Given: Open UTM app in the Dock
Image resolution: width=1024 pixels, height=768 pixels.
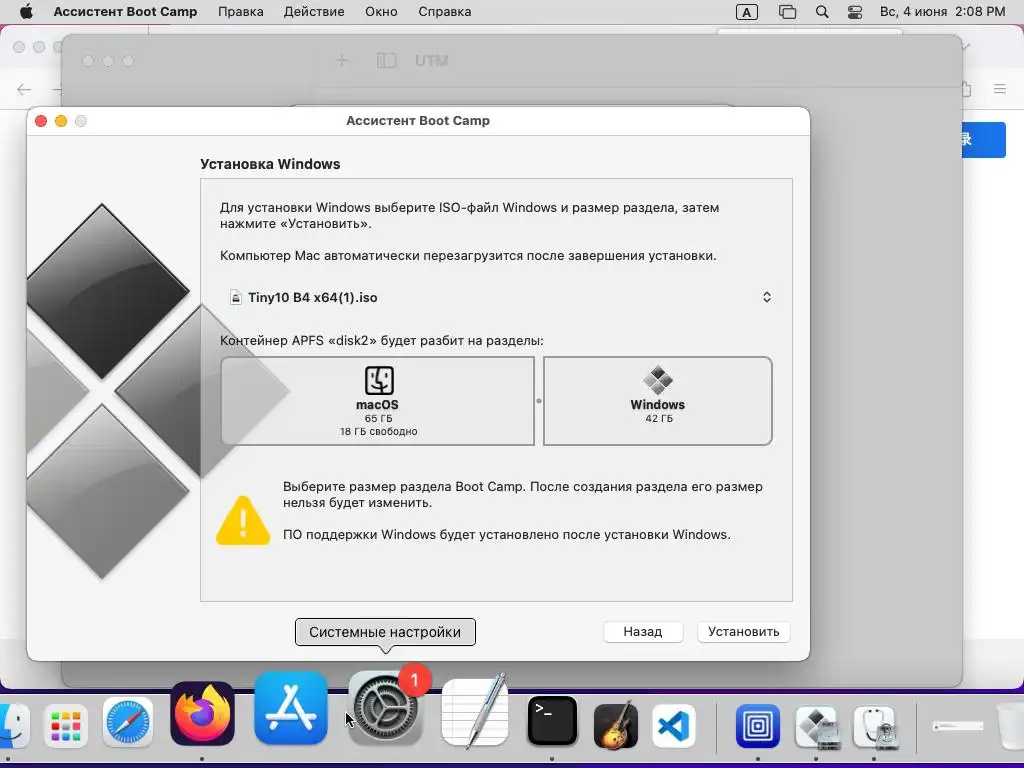Looking at the screenshot, I should [x=758, y=726].
